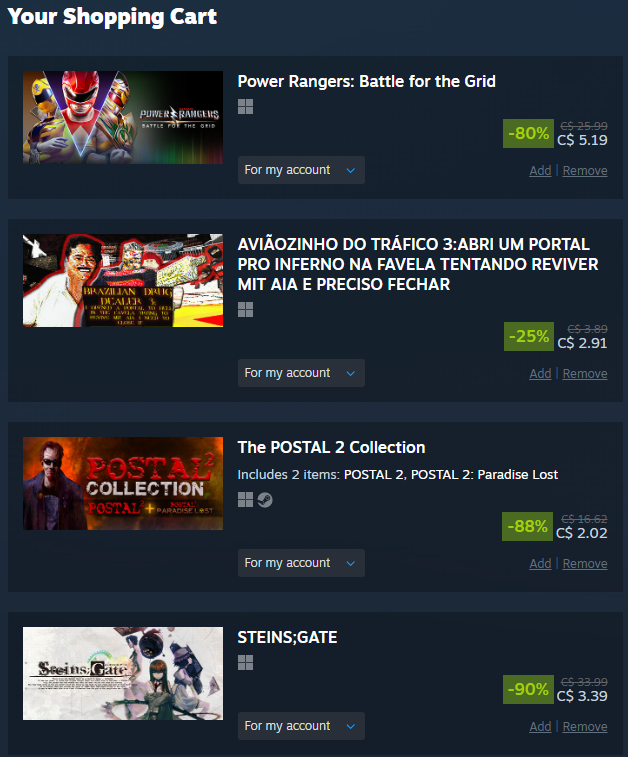This screenshot has height=757, width=628.
Task: Open Power Rangers: Battle for the Grid title
Action: (366, 82)
